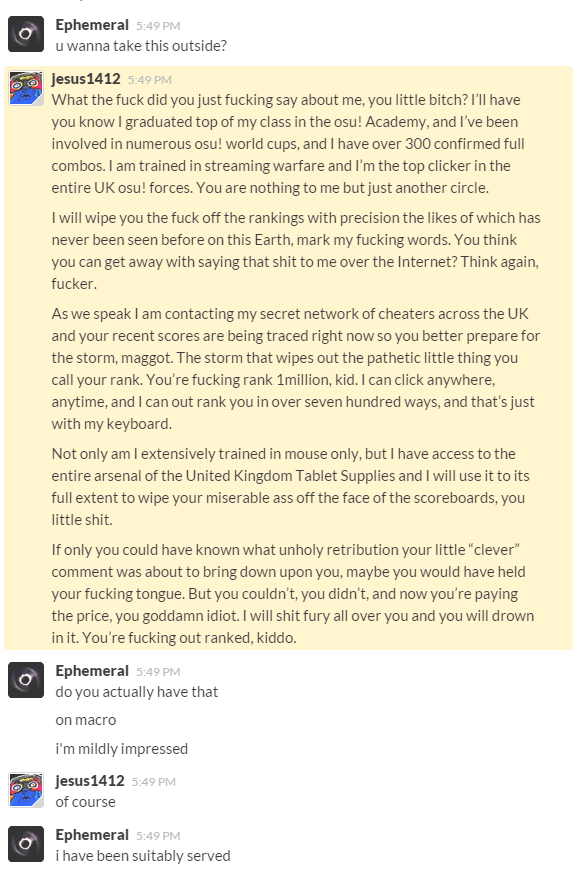
Task: Click the jesus1412 username on the highlighted message
Action: click(86, 79)
